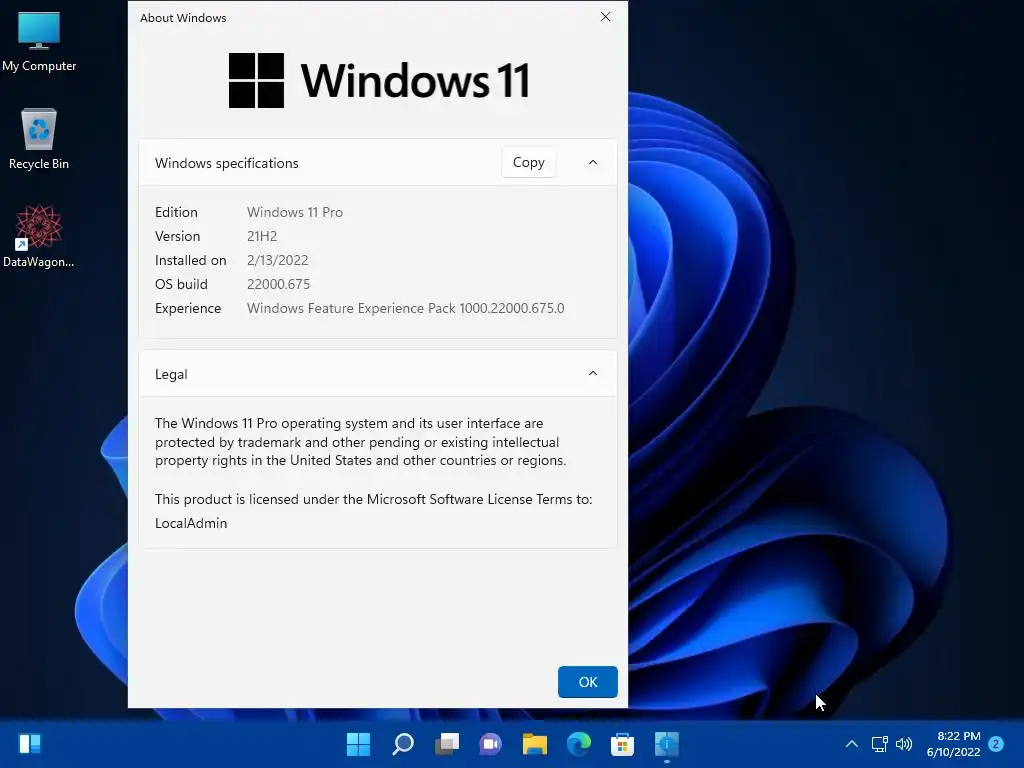
Task: Select the Windows Feature Experience Pack value
Action: (x=406, y=308)
